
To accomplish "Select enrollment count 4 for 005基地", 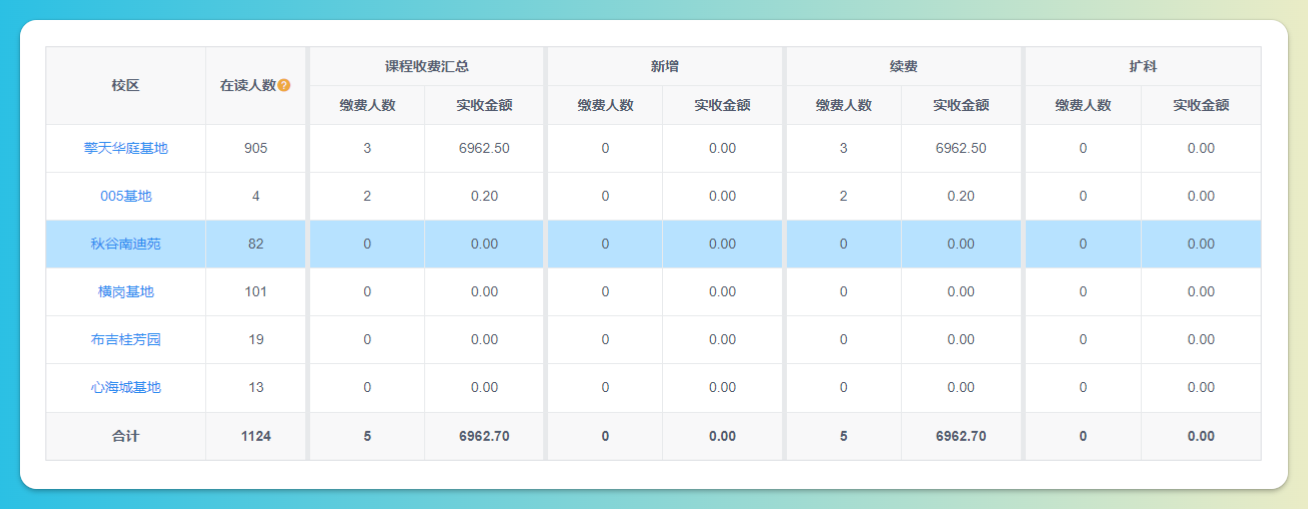I will pyautogui.click(x=256, y=196).
